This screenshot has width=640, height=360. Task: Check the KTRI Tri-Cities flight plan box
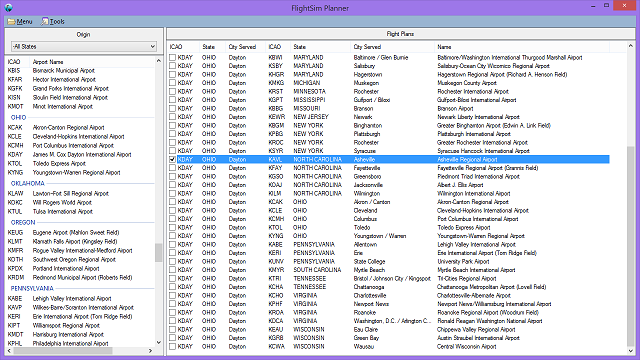click(x=172, y=278)
